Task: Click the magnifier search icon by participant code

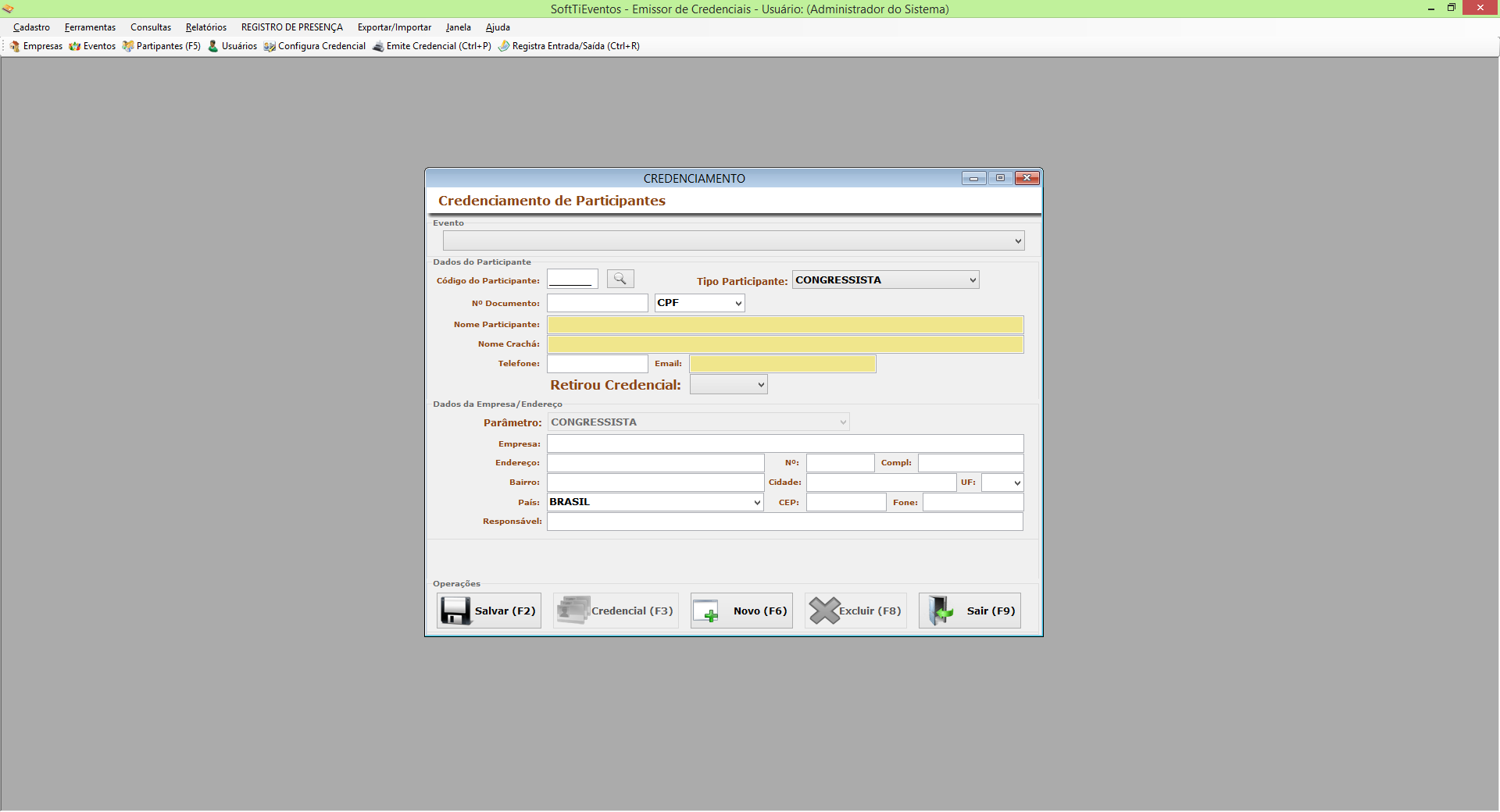Action: (620, 279)
